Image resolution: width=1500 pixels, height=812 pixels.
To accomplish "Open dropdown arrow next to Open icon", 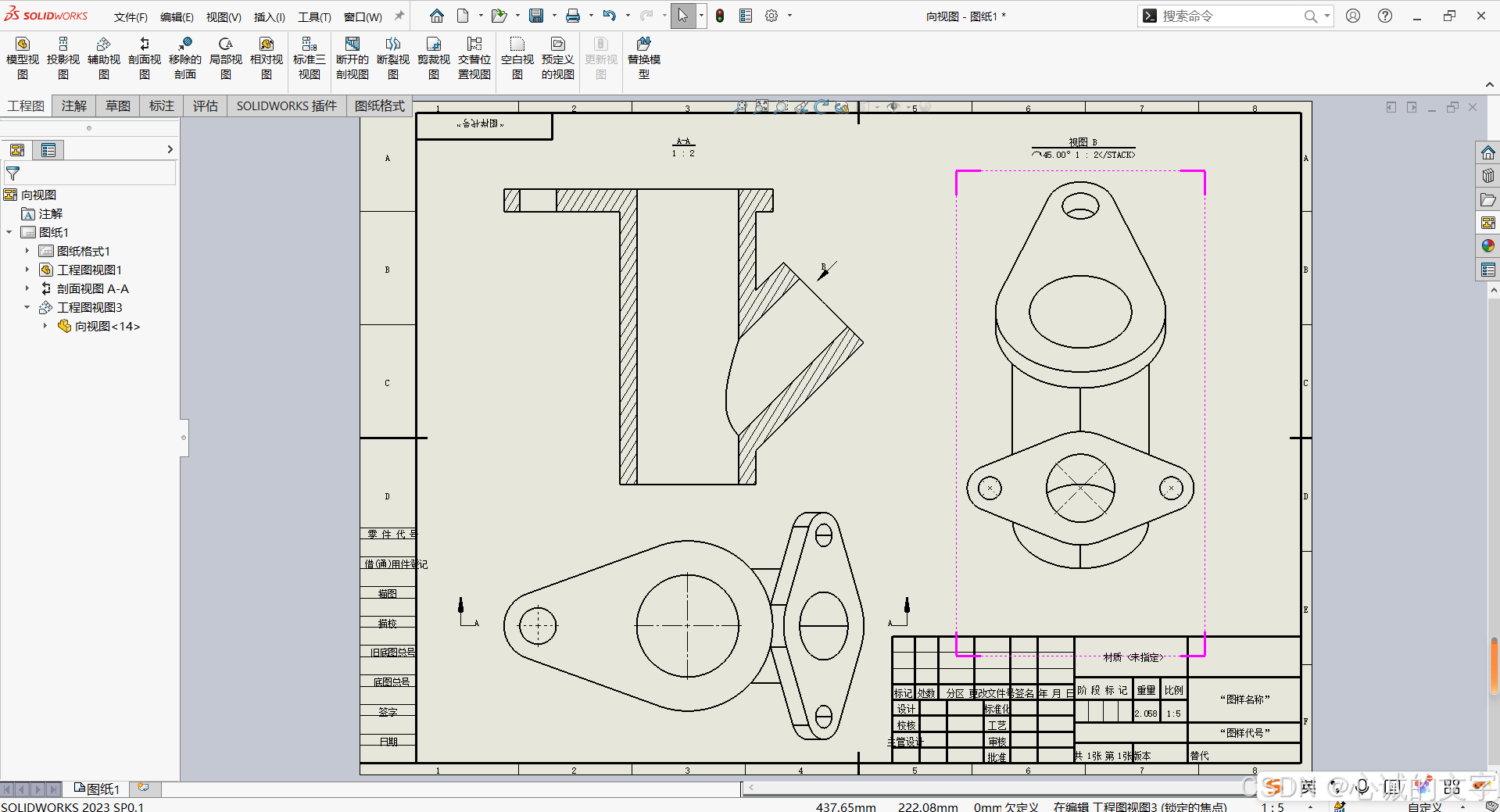I will click(x=517, y=16).
